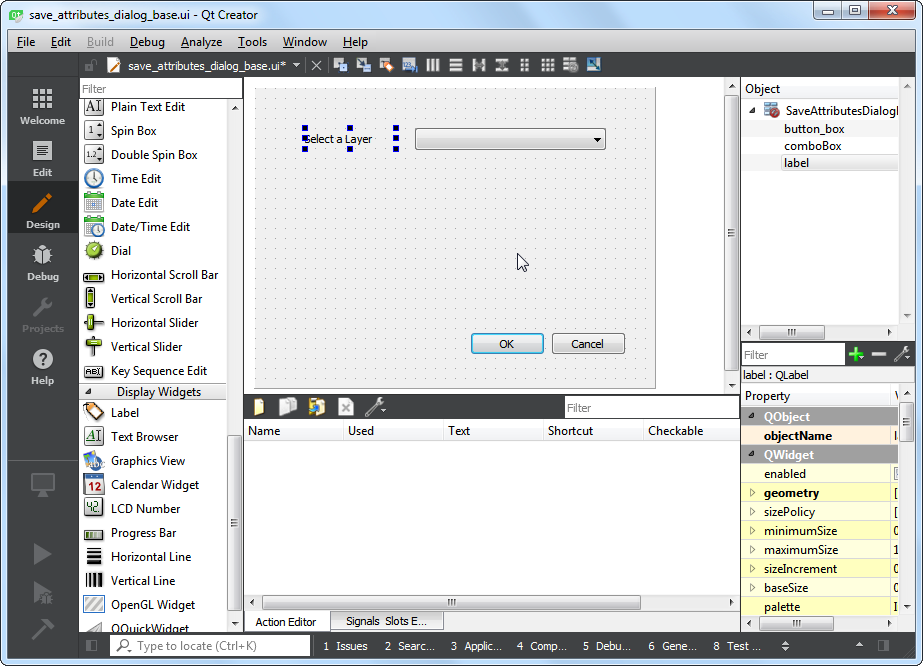The image size is (923, 666).
Task: Click the Cancel button on form
Action: tap(587, 344)
